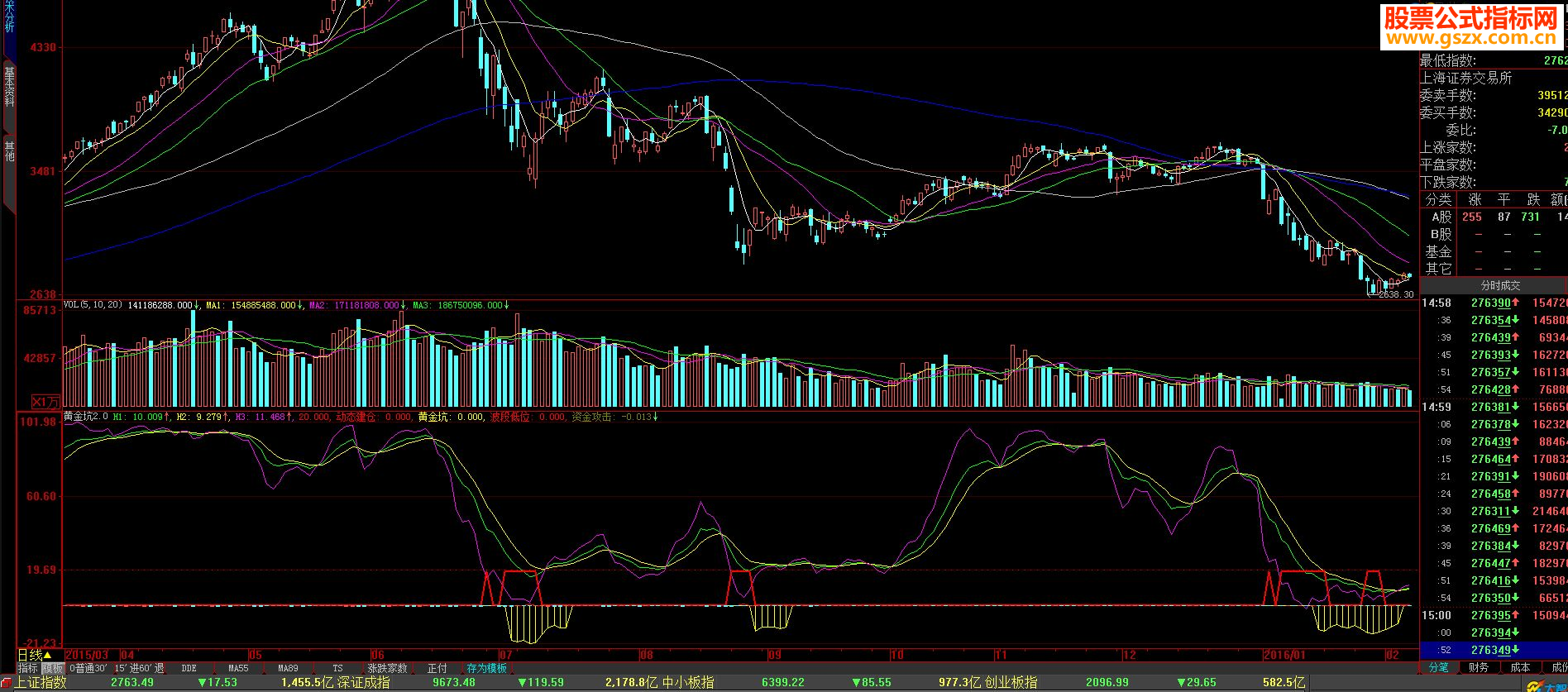Screen dimensions: 1568x692
Task: Select the A股 category row
Action: (x=1494, y=217)
